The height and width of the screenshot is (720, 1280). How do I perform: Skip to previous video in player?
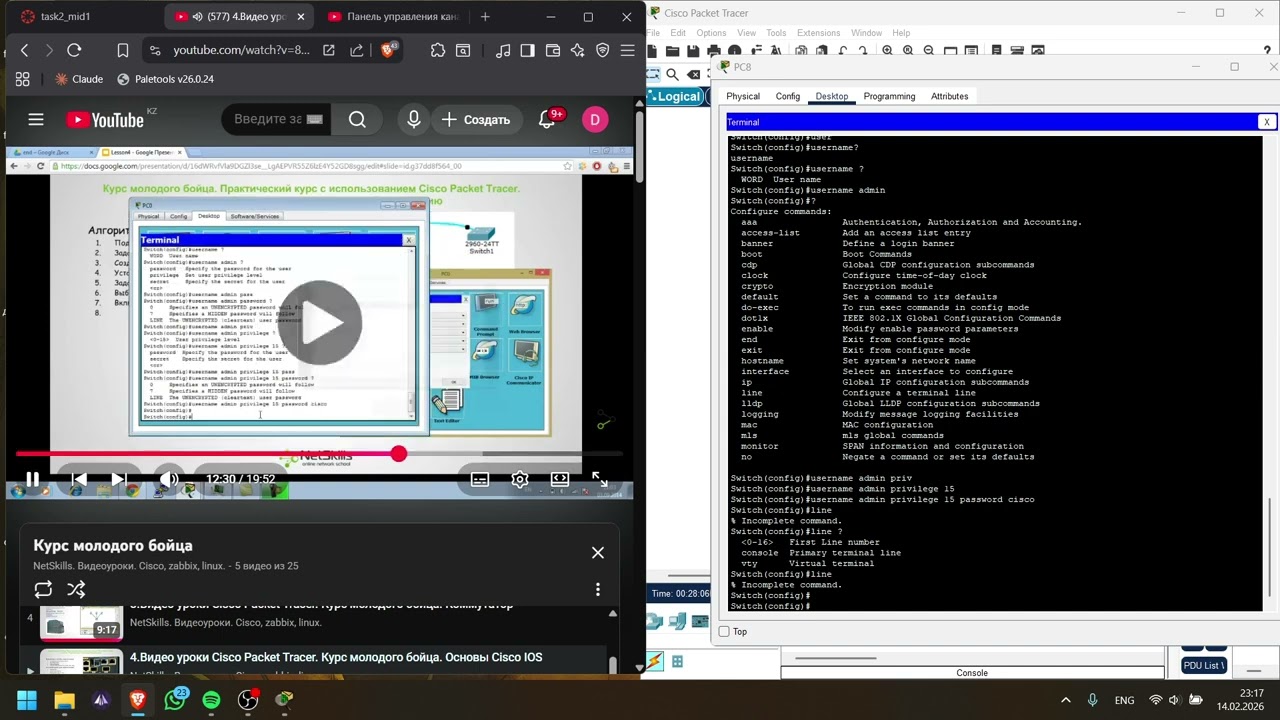[x=79, y=480]
